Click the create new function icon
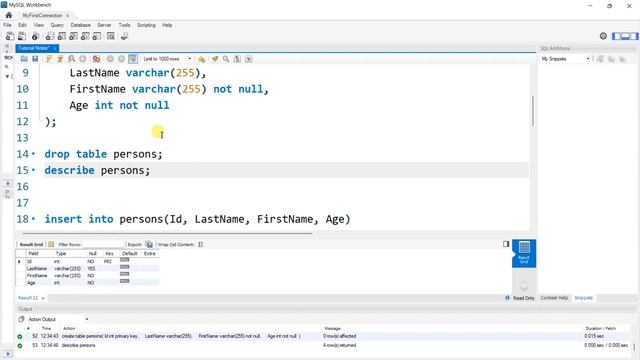This screenshot has height=360, width=640. pos(97,36)
